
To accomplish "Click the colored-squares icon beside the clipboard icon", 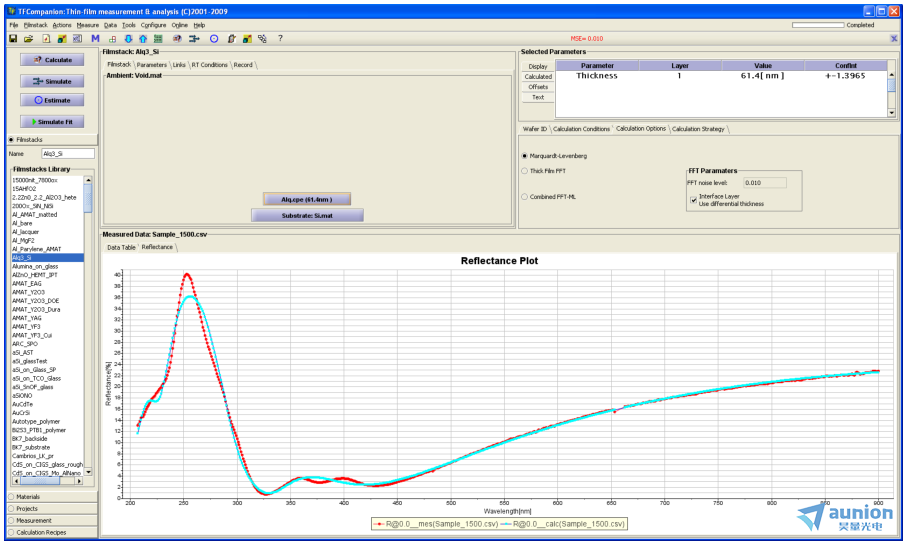I will pyautogui.click(x=247, y=39).
